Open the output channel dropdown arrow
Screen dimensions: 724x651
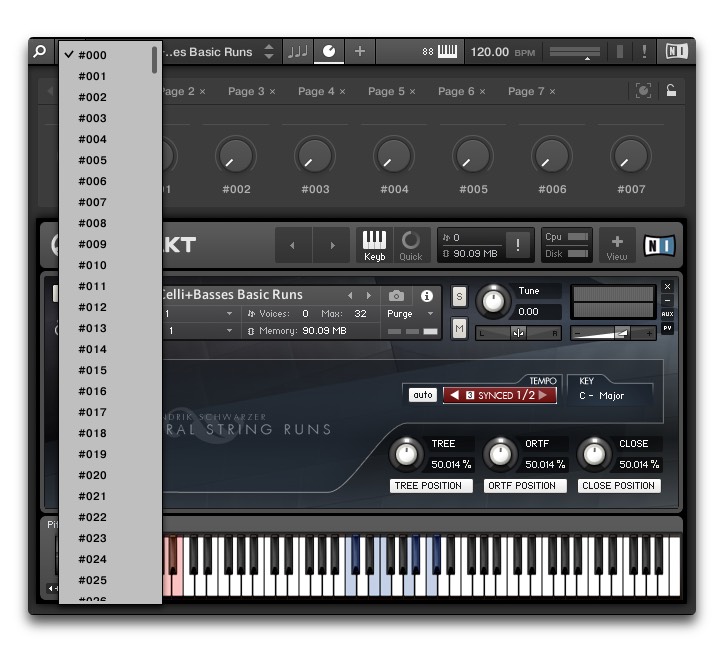point(229,313)
